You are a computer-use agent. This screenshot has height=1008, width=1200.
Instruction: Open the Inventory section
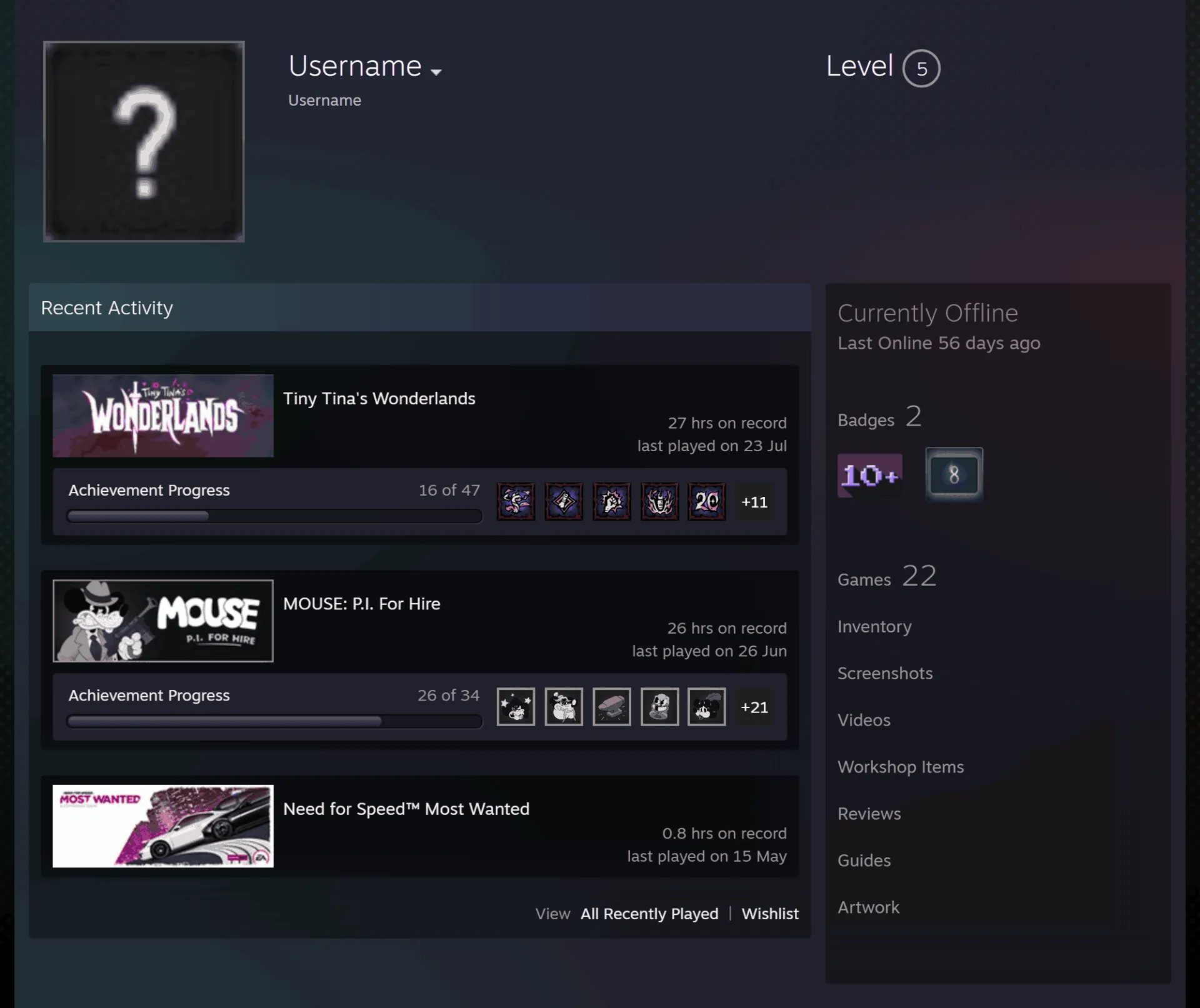(x=874, y=627)
